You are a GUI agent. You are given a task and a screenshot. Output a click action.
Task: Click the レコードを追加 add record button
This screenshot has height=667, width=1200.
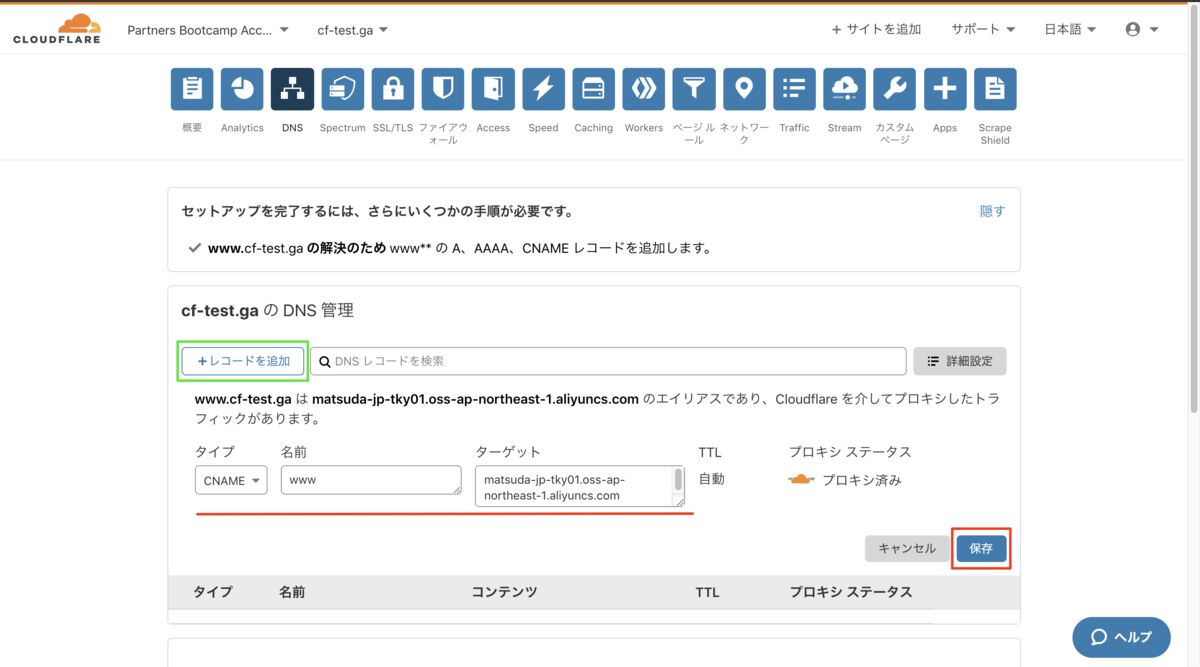243,361
